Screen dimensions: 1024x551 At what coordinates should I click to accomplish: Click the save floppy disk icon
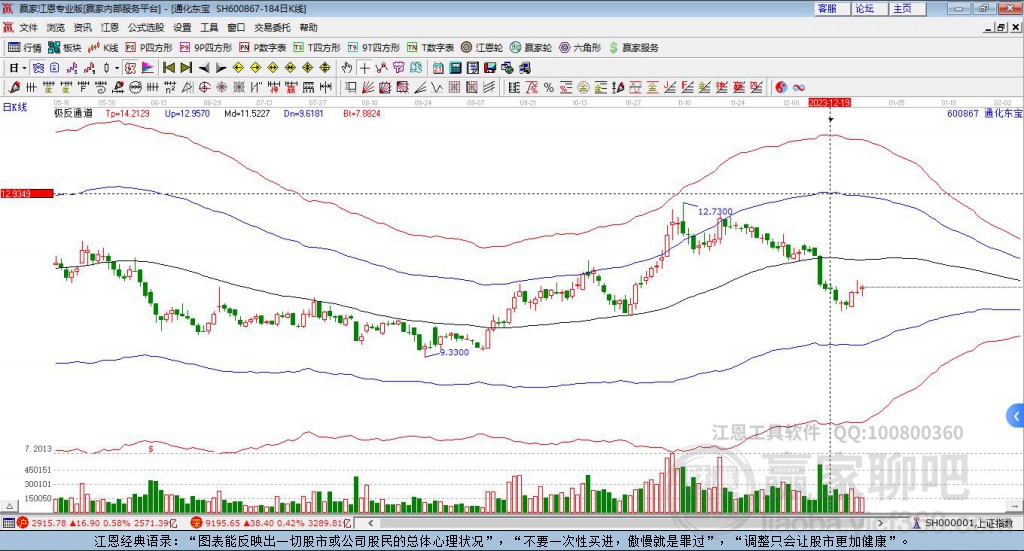[490, 68]
